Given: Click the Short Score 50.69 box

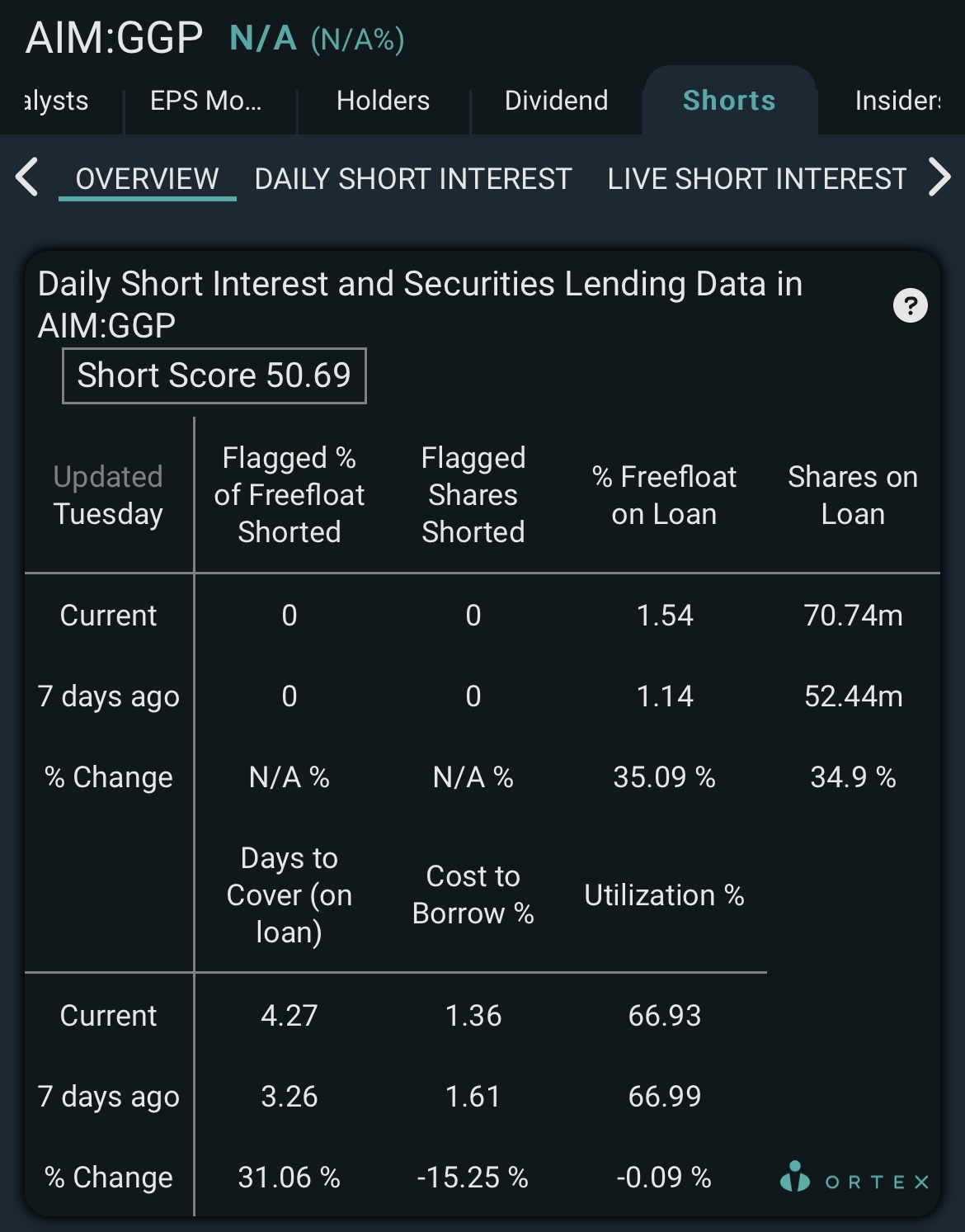Looking at the screenshot, I should tap(214, 375).
